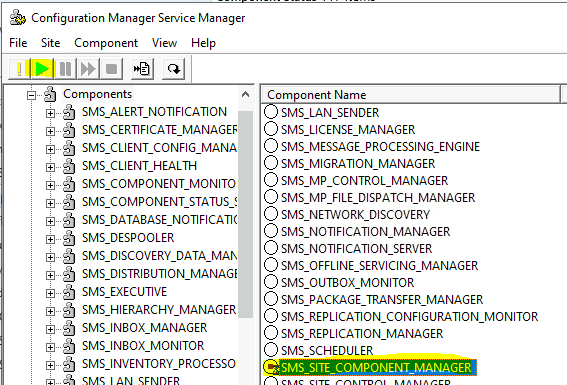Expand the SMS_EXECUTIVE node
The height and width of the screenshot is (385, 567).
tap(50, 293)
